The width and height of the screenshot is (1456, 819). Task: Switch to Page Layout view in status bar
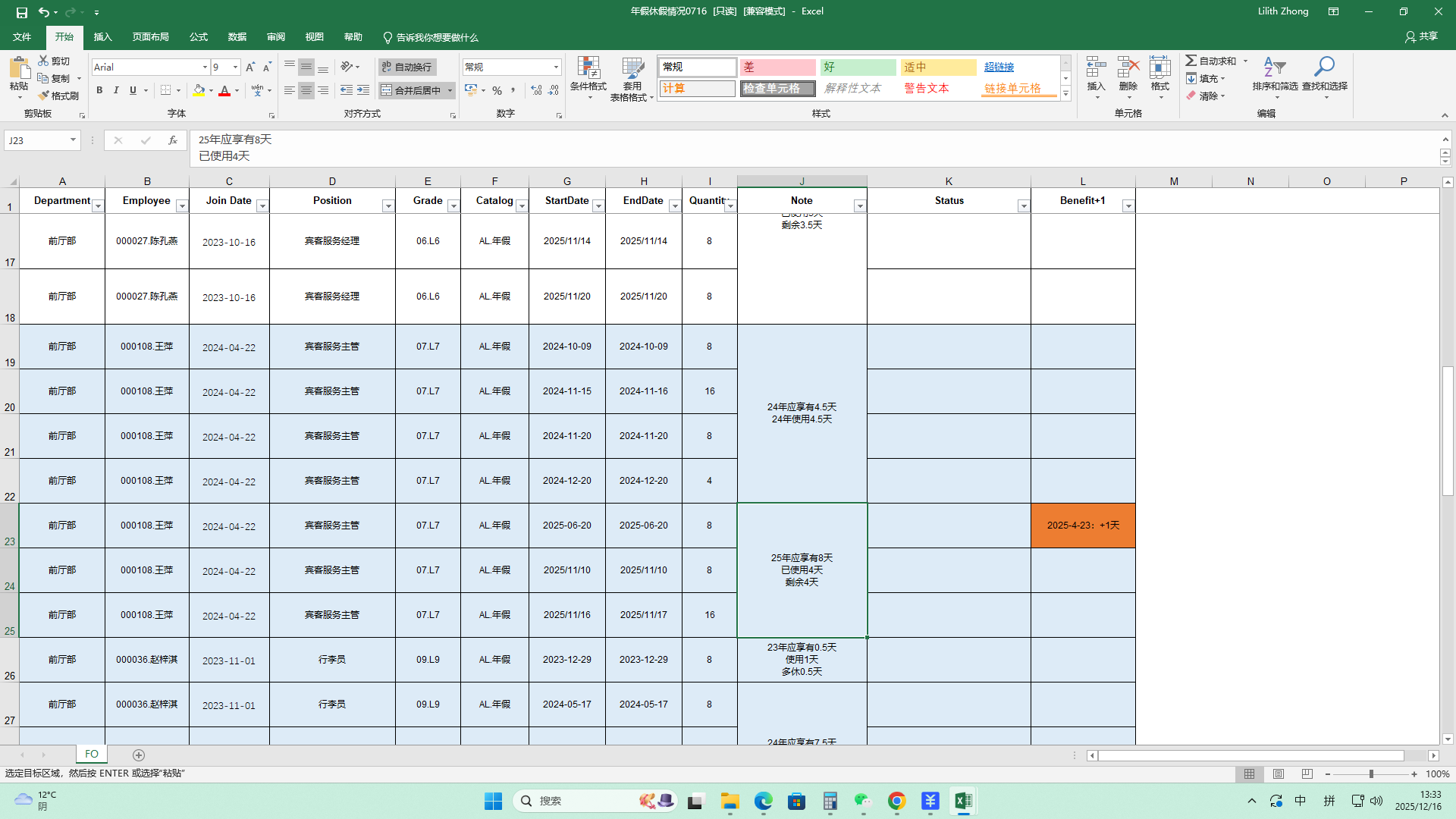[1279, 774]
